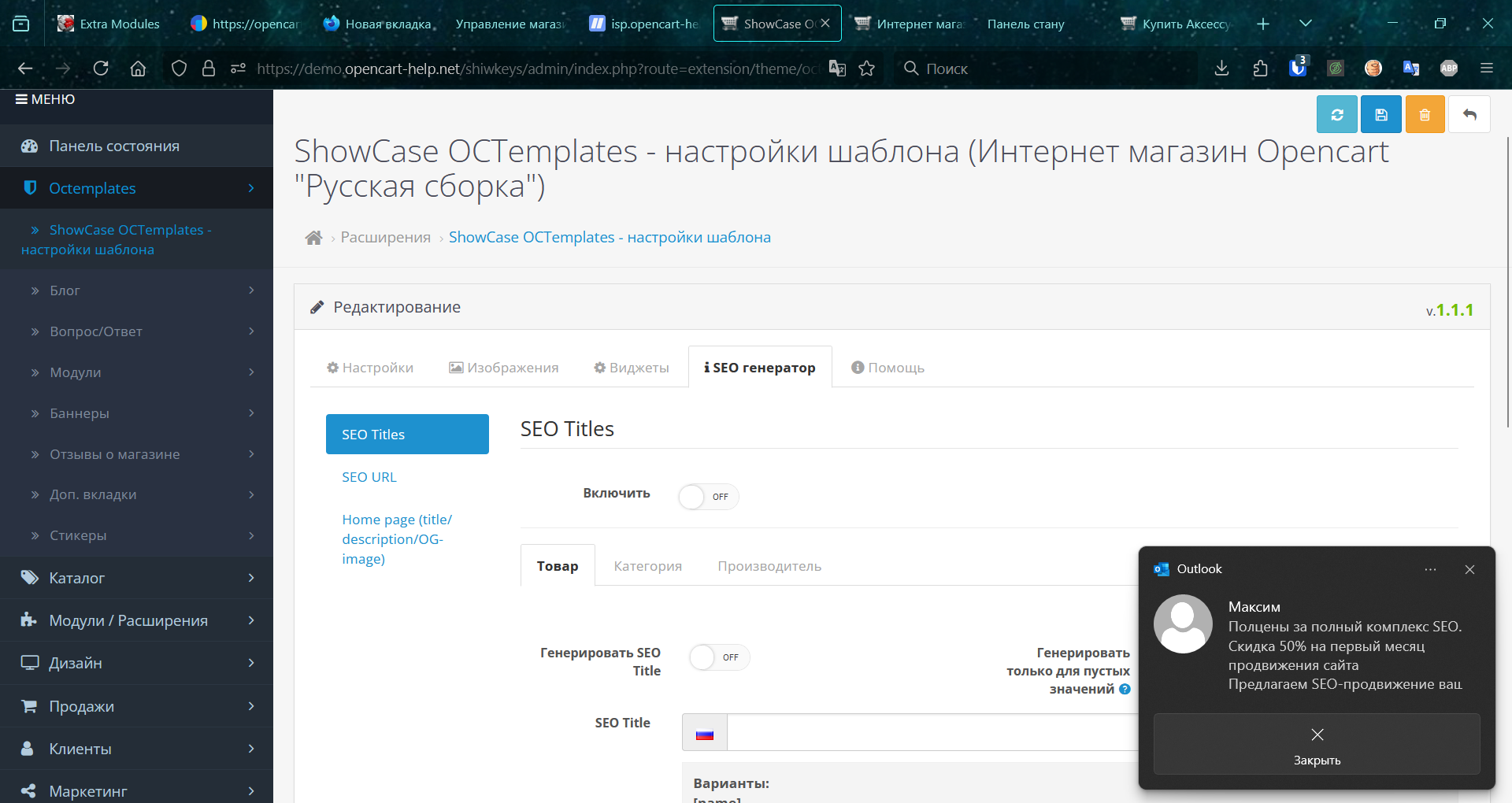
Task: Click the back arrow reply icon
Action: pyautogui.click(x=1469, y=115)
